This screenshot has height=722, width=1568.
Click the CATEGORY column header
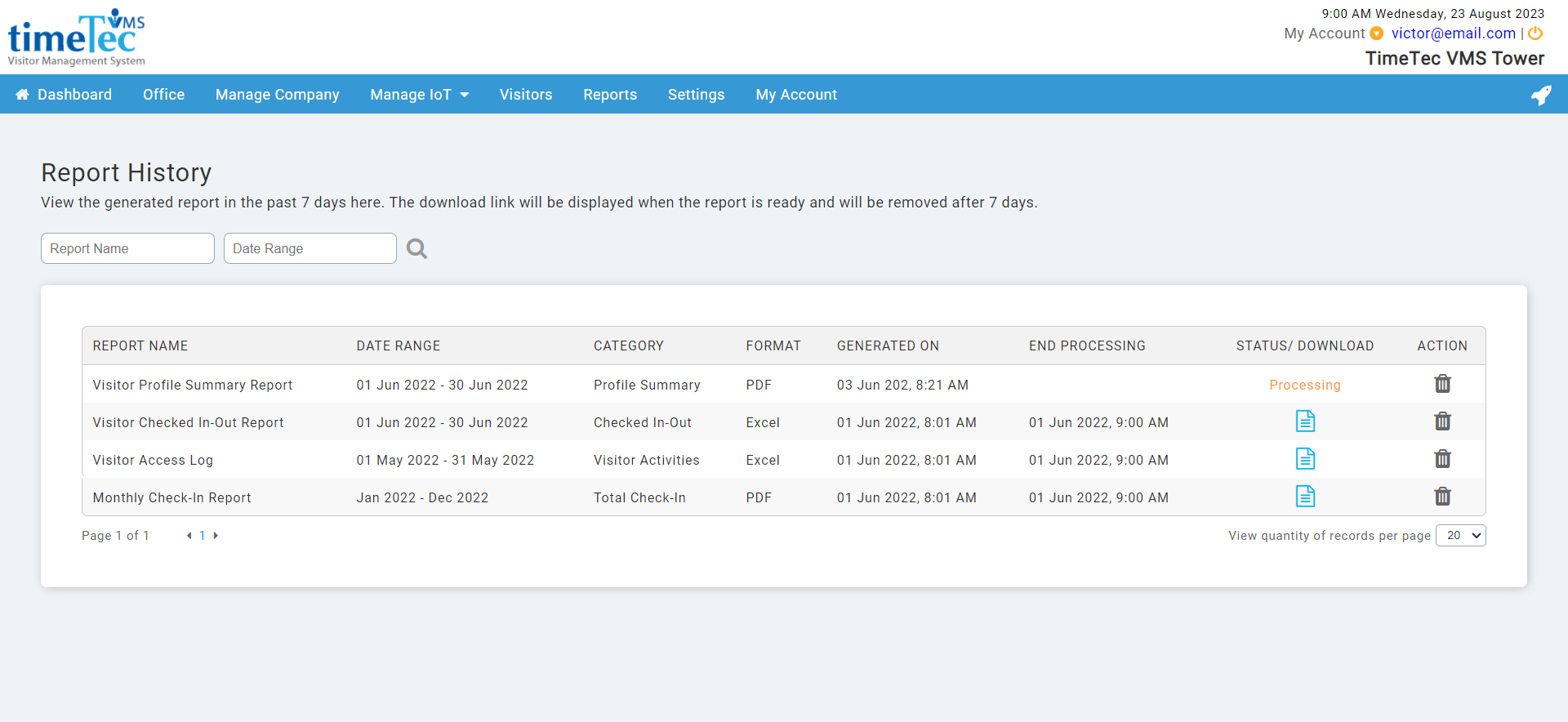click(x=629, y=346)
